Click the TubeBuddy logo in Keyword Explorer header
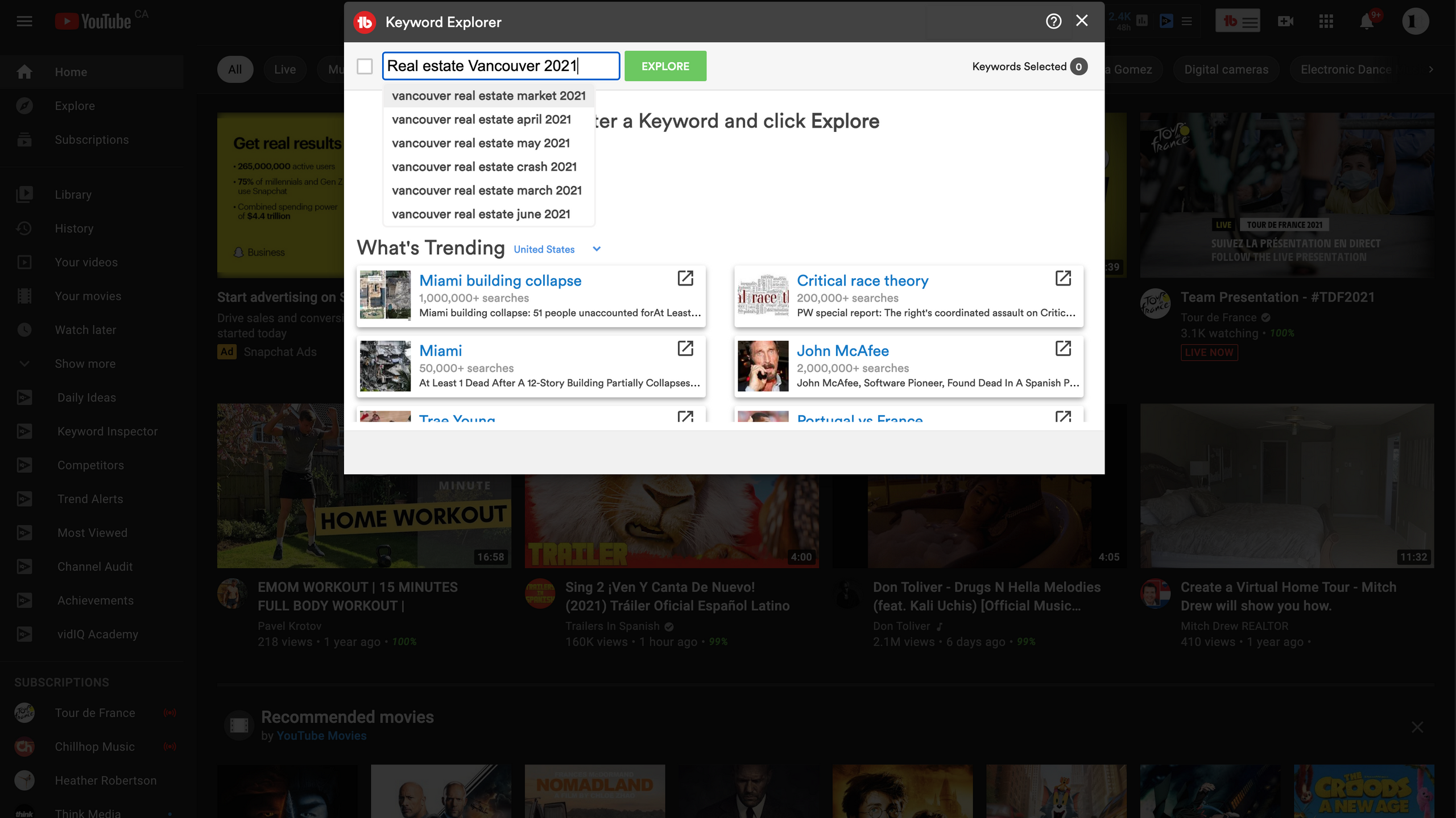Viewport: 1456px width, 818px height. pos(365,22)
